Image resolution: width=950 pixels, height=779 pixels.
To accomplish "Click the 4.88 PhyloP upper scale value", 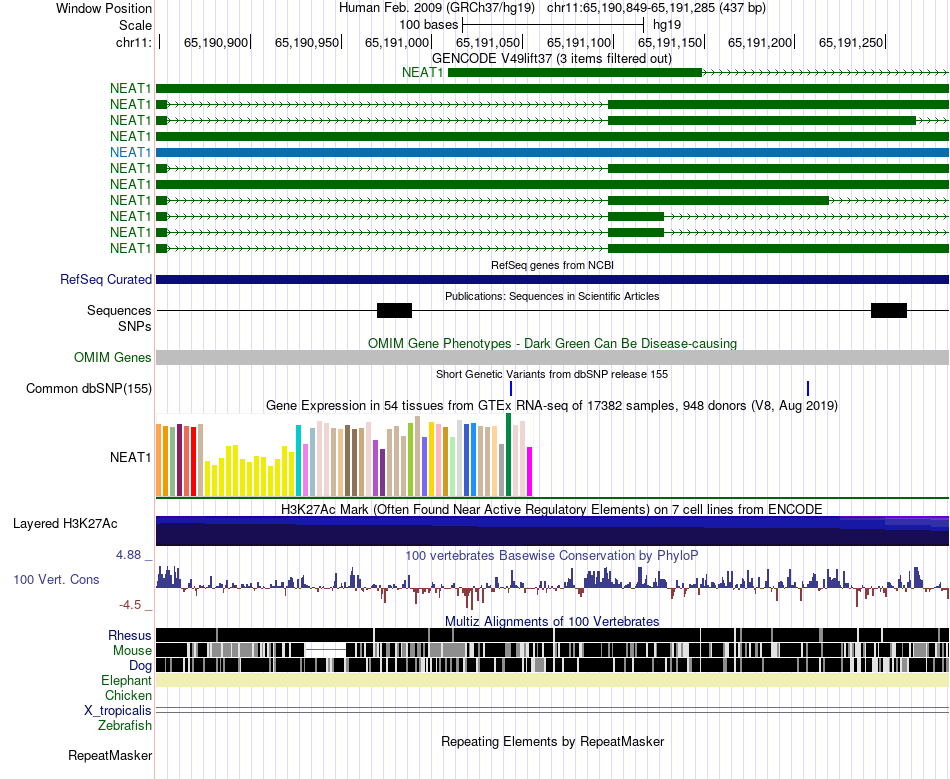I will (128, 555).
